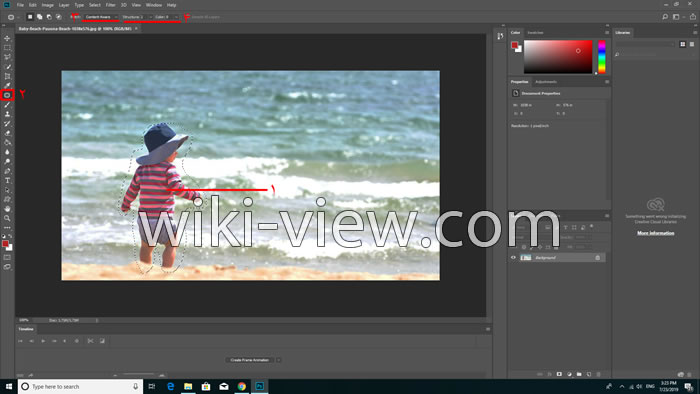Screen dimensions: 700x394
Task: Select the Pen tool
Action: 7,171
